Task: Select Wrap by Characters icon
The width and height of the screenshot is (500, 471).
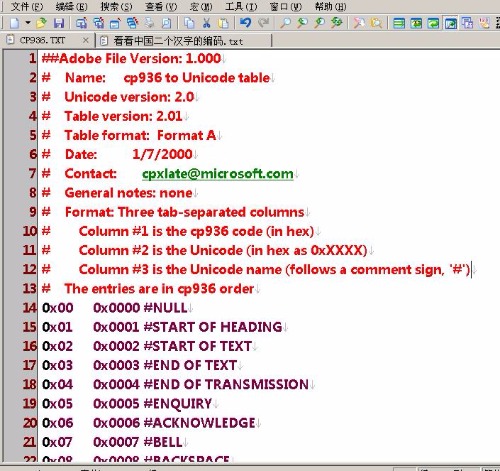Action: point(416,23)
